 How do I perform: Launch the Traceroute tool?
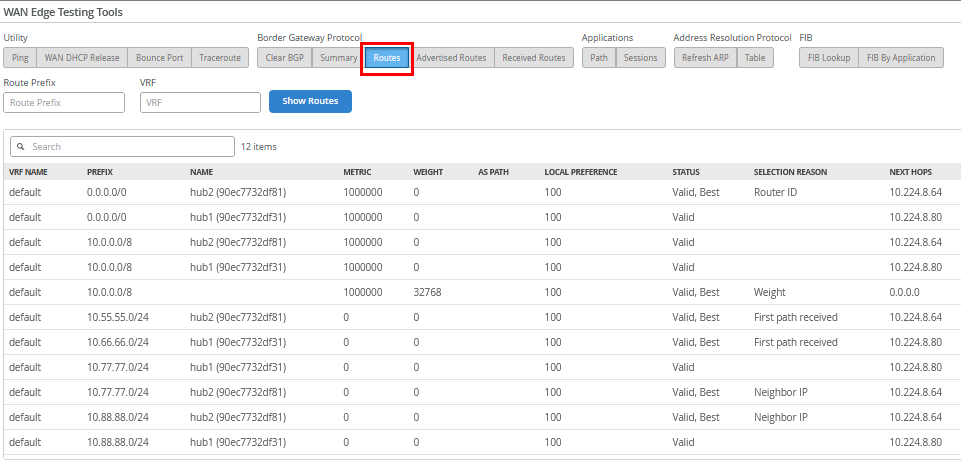tap(219, 58)
